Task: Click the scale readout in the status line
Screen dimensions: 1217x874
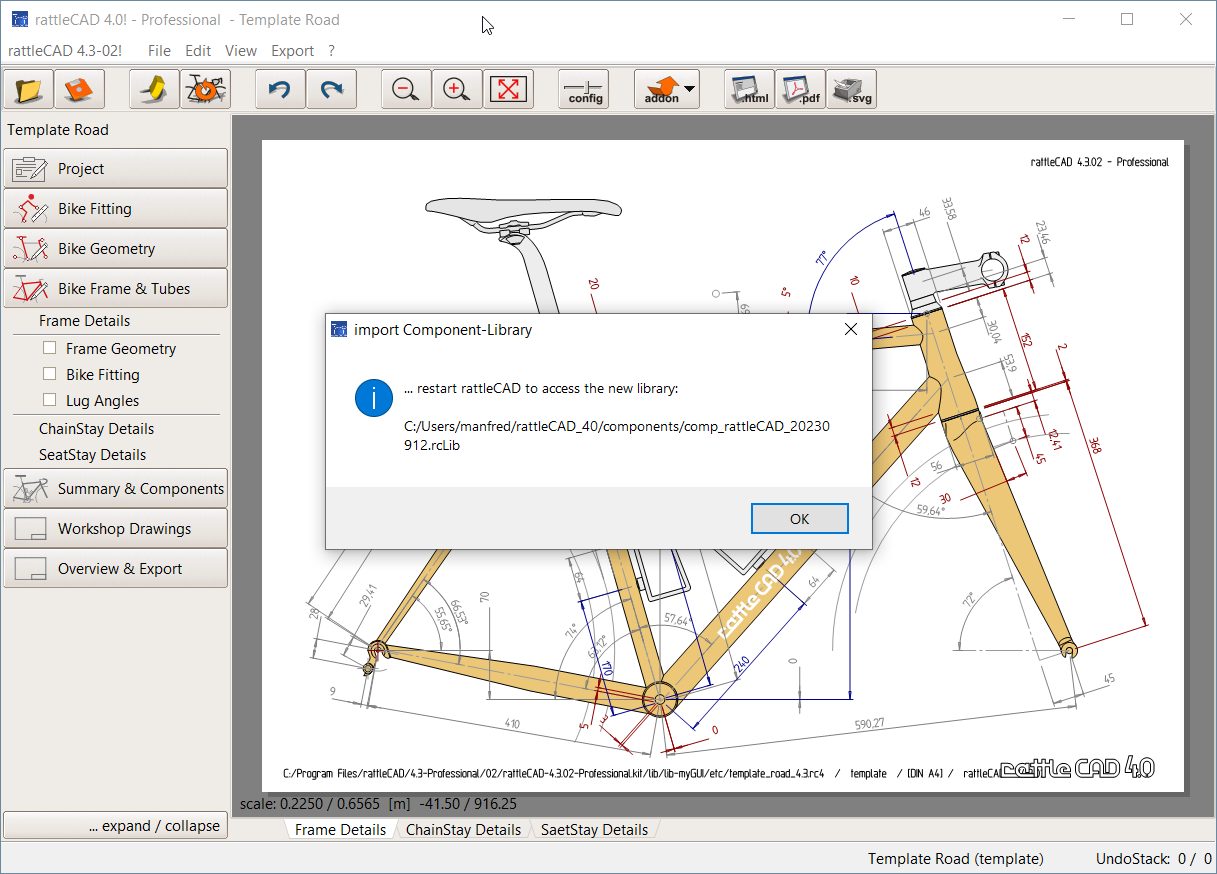Action: (378, 803)
